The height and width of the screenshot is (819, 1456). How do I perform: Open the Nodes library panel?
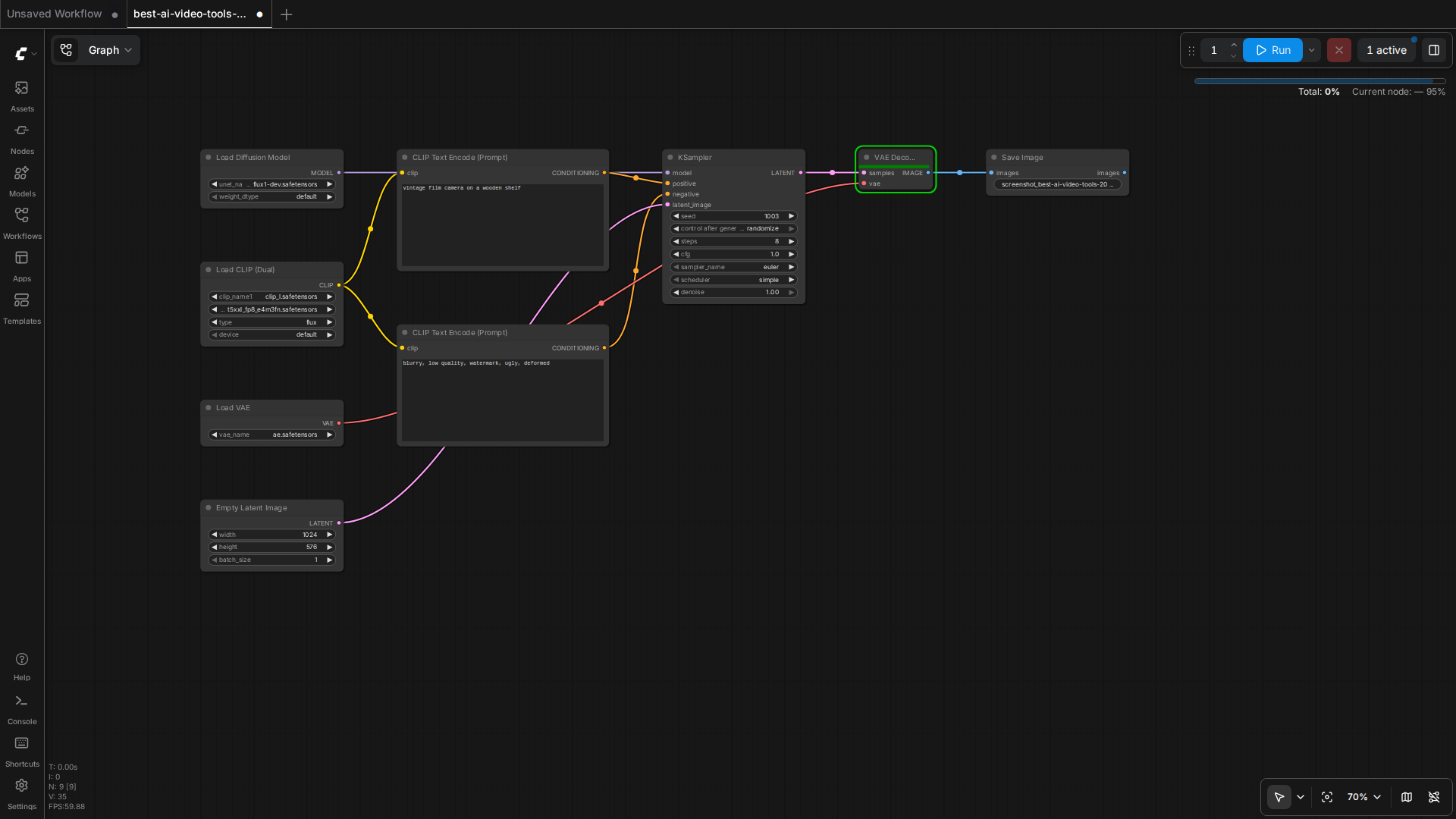pyautogui.click(x=22, y=139)
